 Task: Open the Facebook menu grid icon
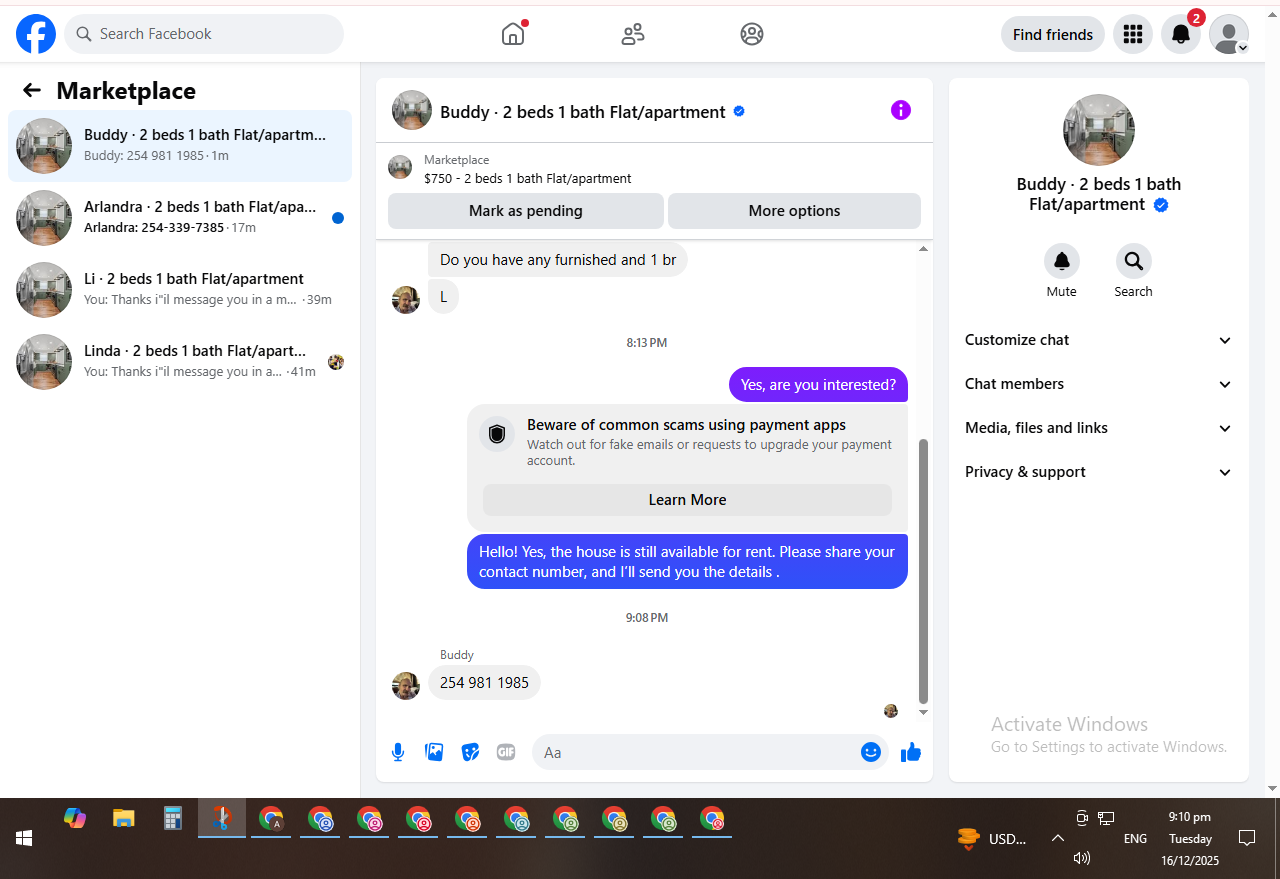click(x=1133, y=34)
